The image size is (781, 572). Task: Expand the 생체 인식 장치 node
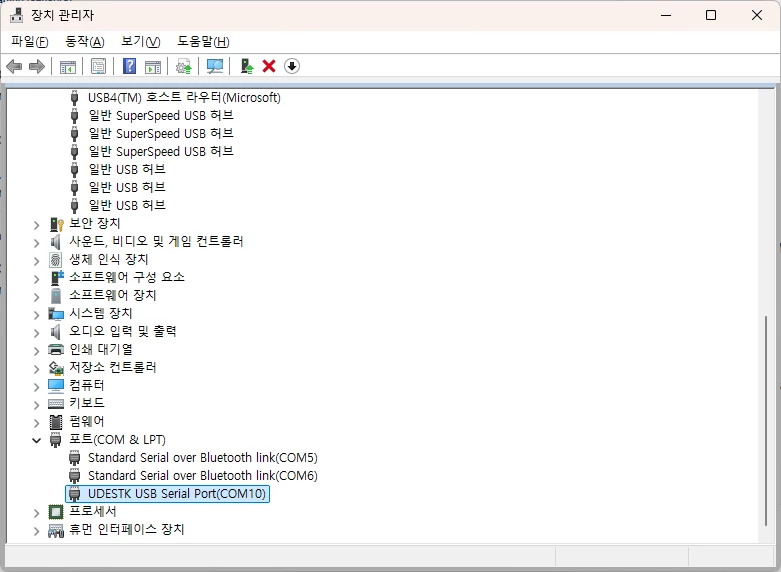point(36,261)
